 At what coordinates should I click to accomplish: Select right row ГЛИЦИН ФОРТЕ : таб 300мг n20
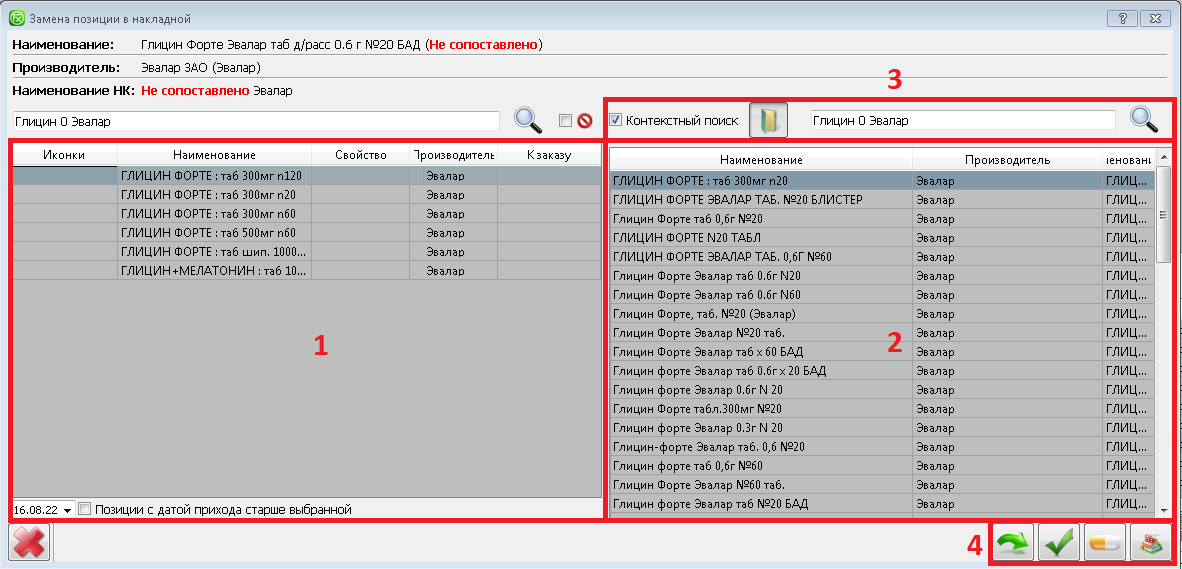coord(882,181)
